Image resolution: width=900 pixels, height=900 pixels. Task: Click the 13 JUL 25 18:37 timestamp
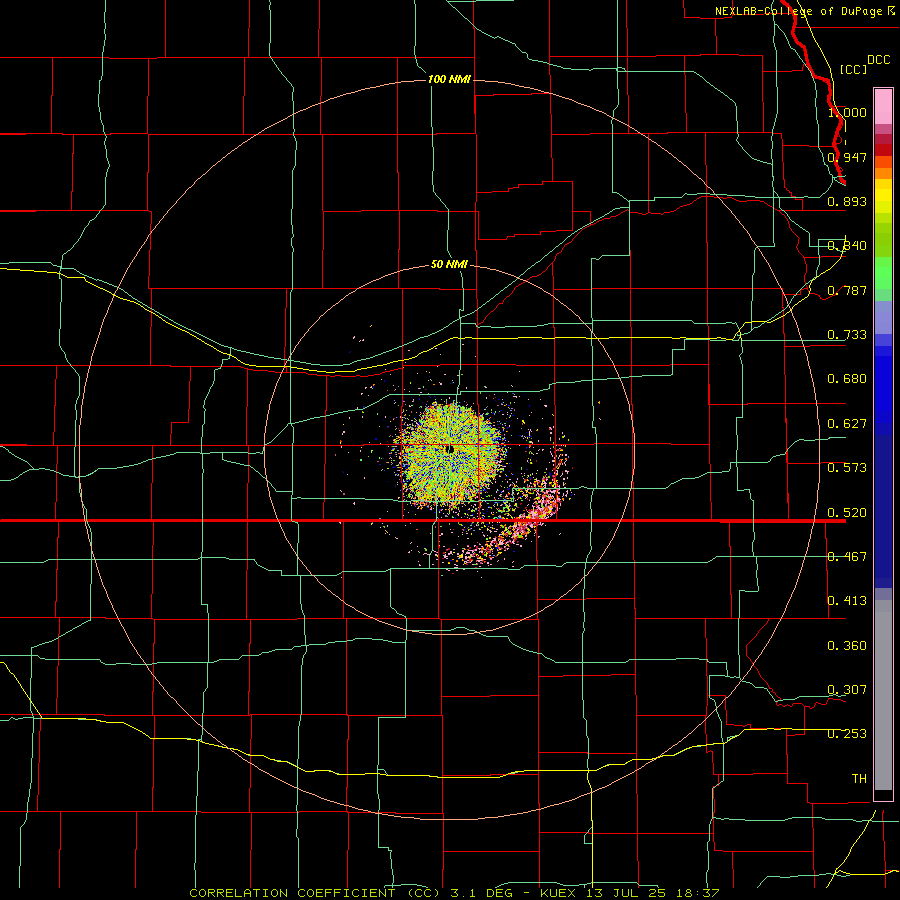coord(653,893)
